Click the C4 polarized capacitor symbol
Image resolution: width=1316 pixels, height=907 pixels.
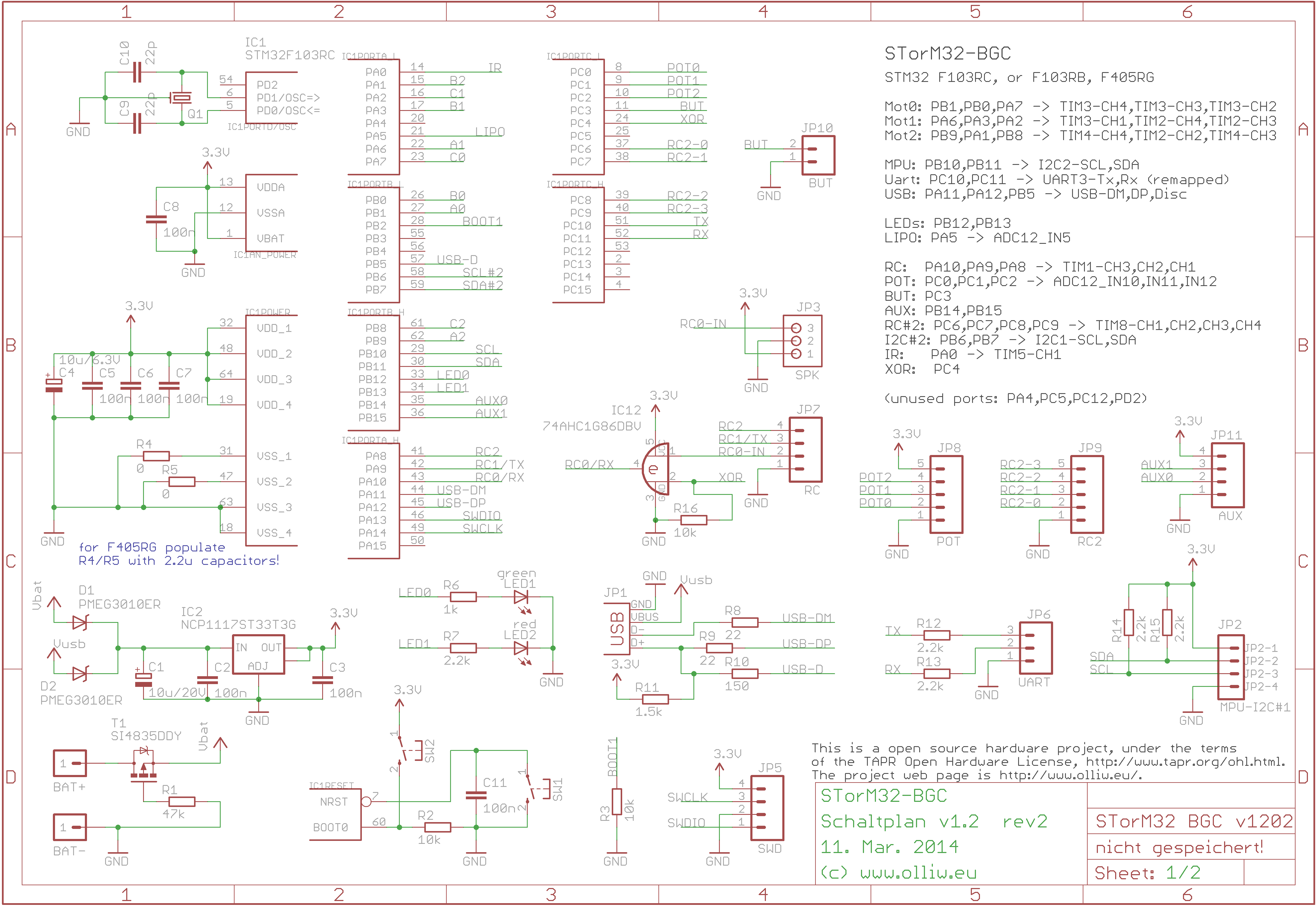click(x=54, y=385)
